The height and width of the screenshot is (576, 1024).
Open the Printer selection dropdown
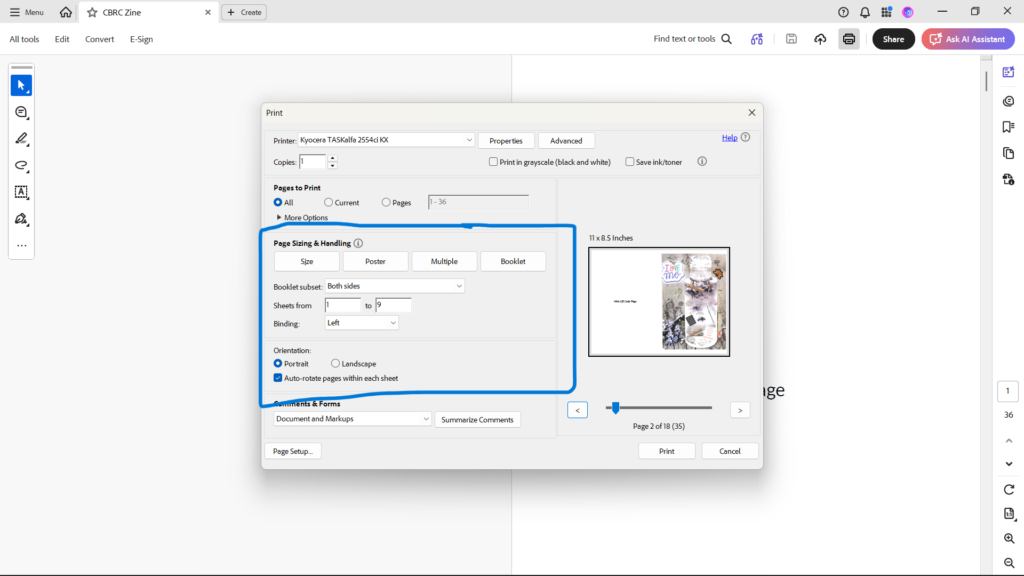click(x=386, y=140)
